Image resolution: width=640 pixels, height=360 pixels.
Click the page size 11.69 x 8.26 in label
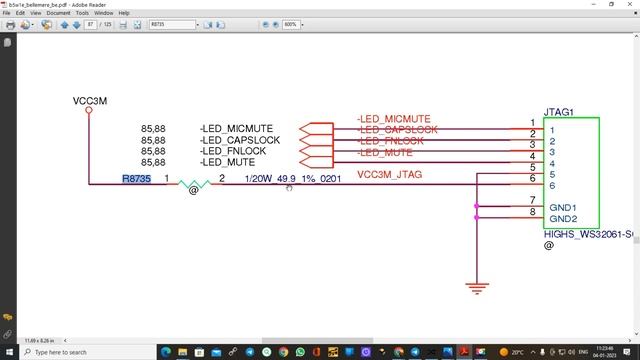(39, 340)
